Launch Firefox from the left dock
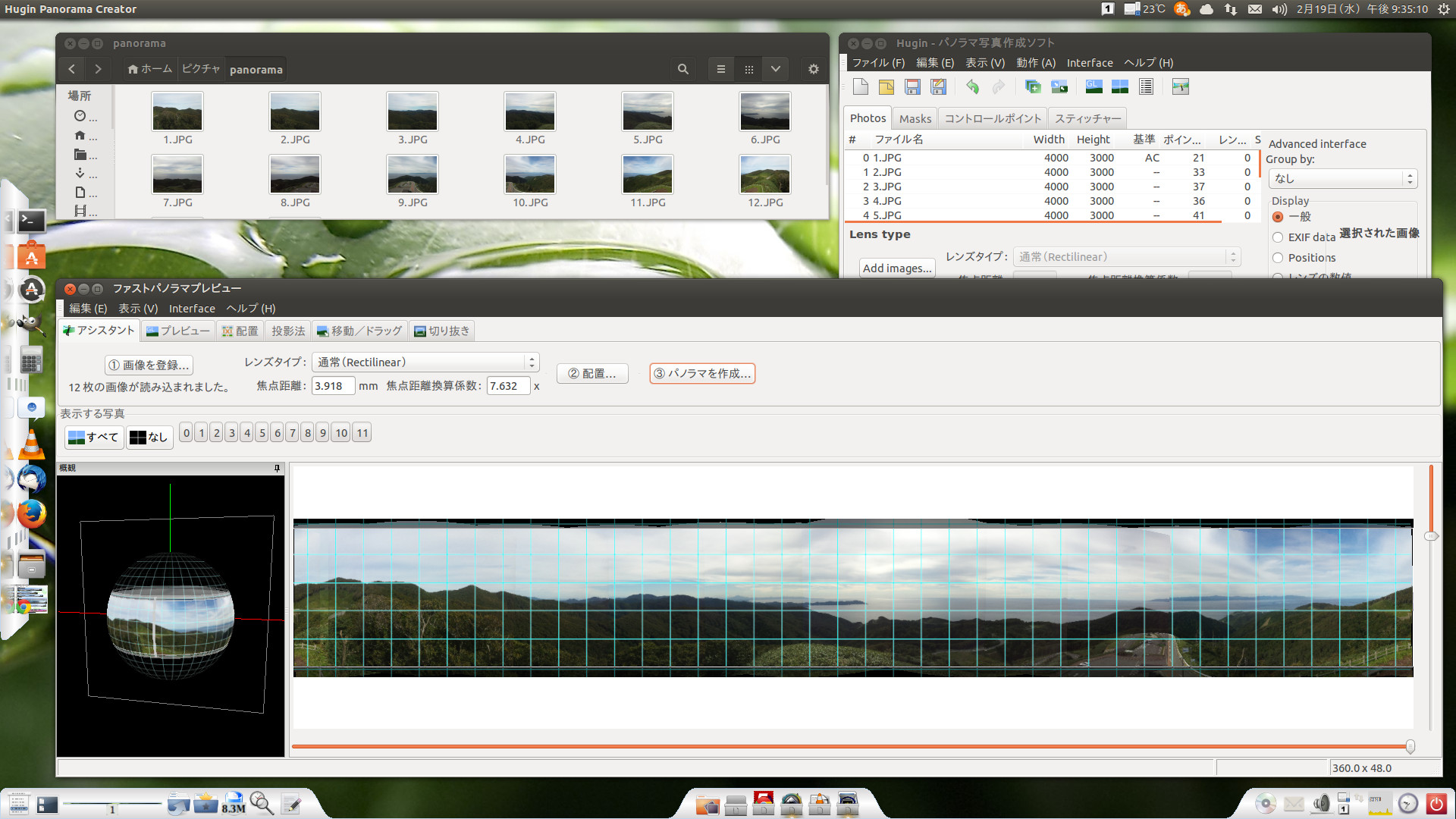The height and width of the screenshot is (819, 1456). [x=31, y=514]
